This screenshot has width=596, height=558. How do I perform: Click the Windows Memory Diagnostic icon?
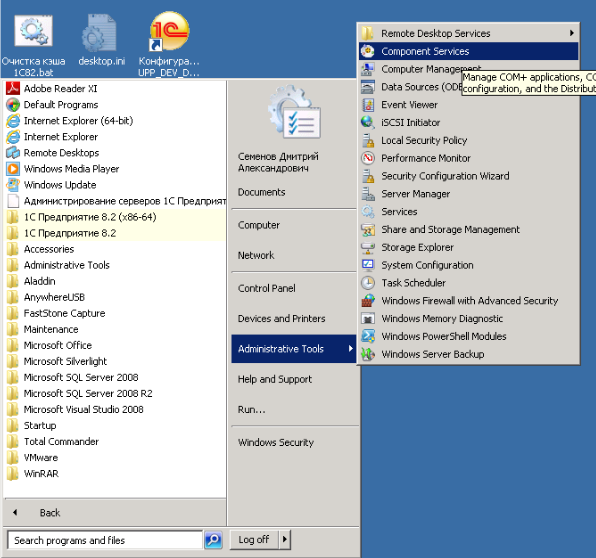(x=368, y=319)
